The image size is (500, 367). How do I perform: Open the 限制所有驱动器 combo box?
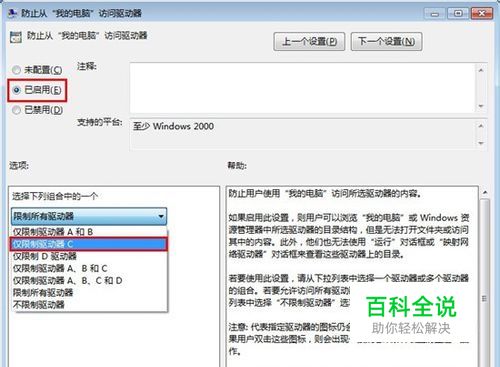(x=89, y=216)
